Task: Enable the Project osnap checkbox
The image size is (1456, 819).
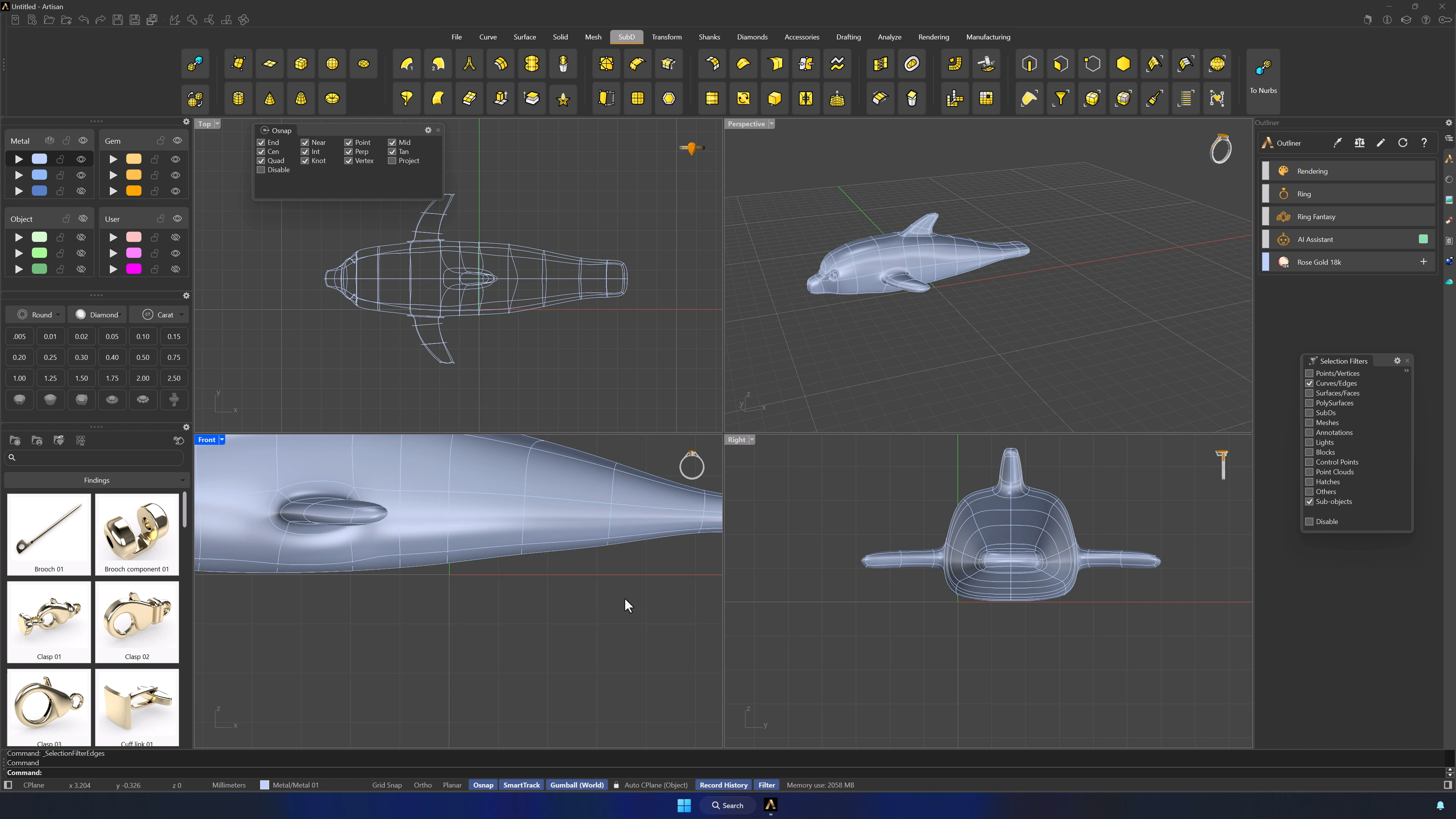Action: [x=392, y=160]
